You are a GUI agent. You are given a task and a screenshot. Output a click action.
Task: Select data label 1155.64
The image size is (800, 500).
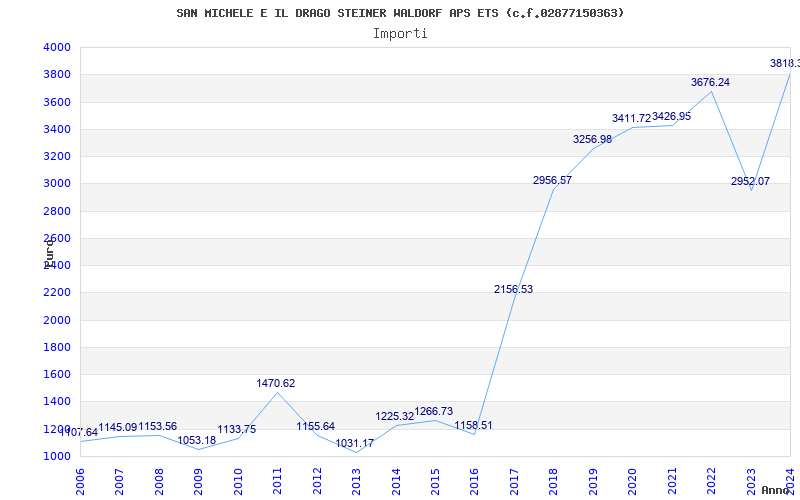316,427
